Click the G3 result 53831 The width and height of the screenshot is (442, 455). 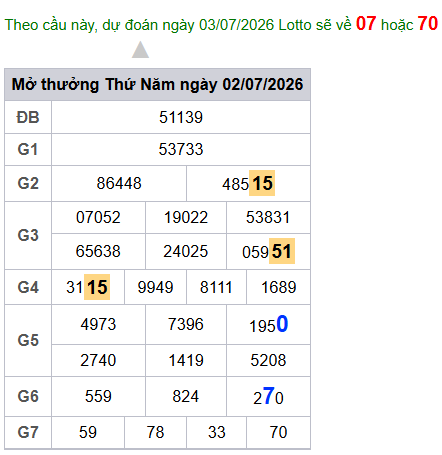268,217
